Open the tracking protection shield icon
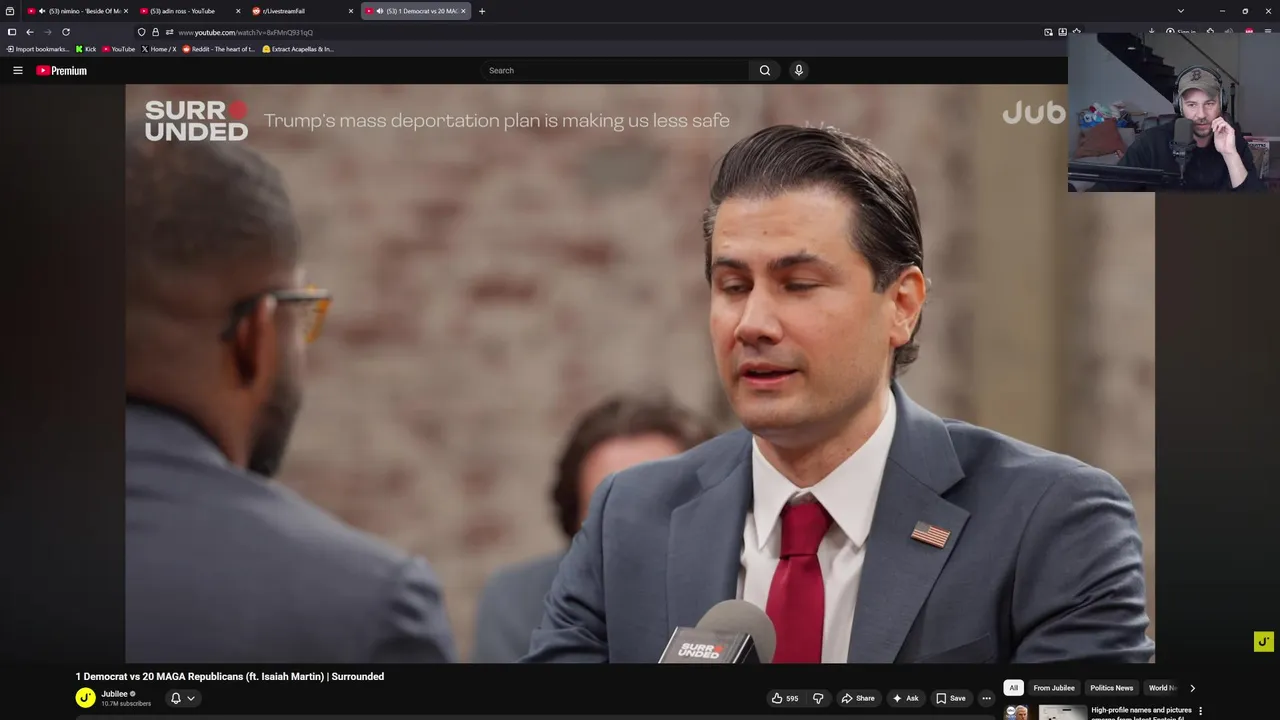The height and width of the screenshot is (720, 1280). point(142,32)
